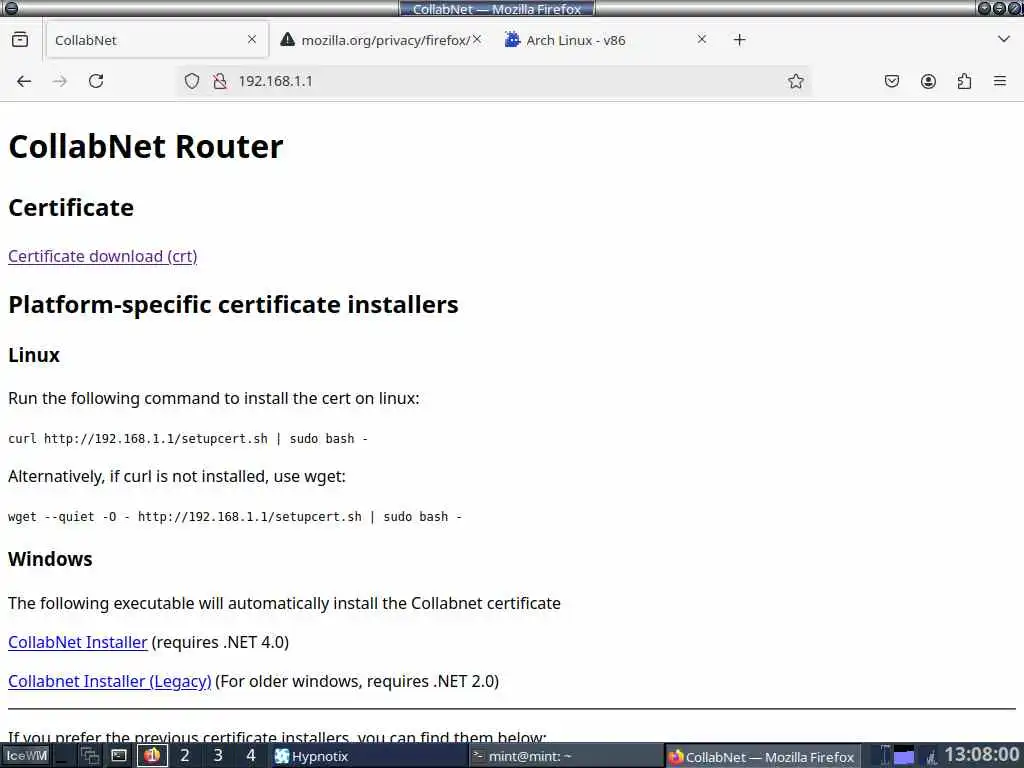Bookmark this page with the star
Viewport: 1024px width, 768px height.
pos(795,81)
